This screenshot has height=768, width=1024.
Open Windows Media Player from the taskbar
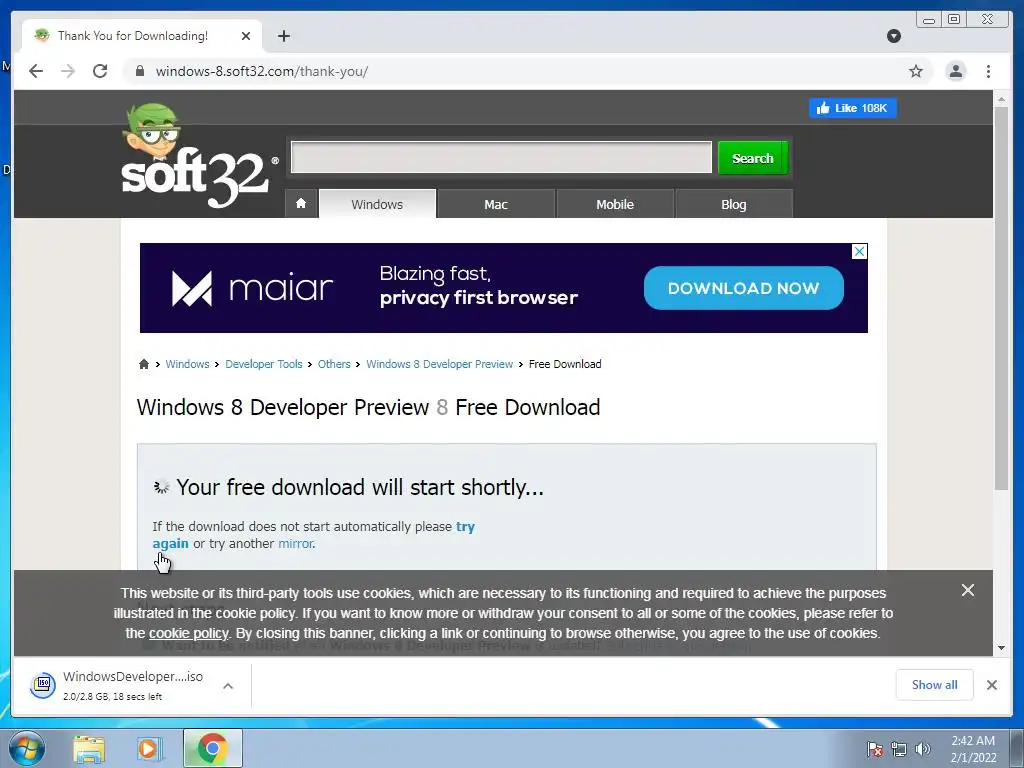(148, 748)
